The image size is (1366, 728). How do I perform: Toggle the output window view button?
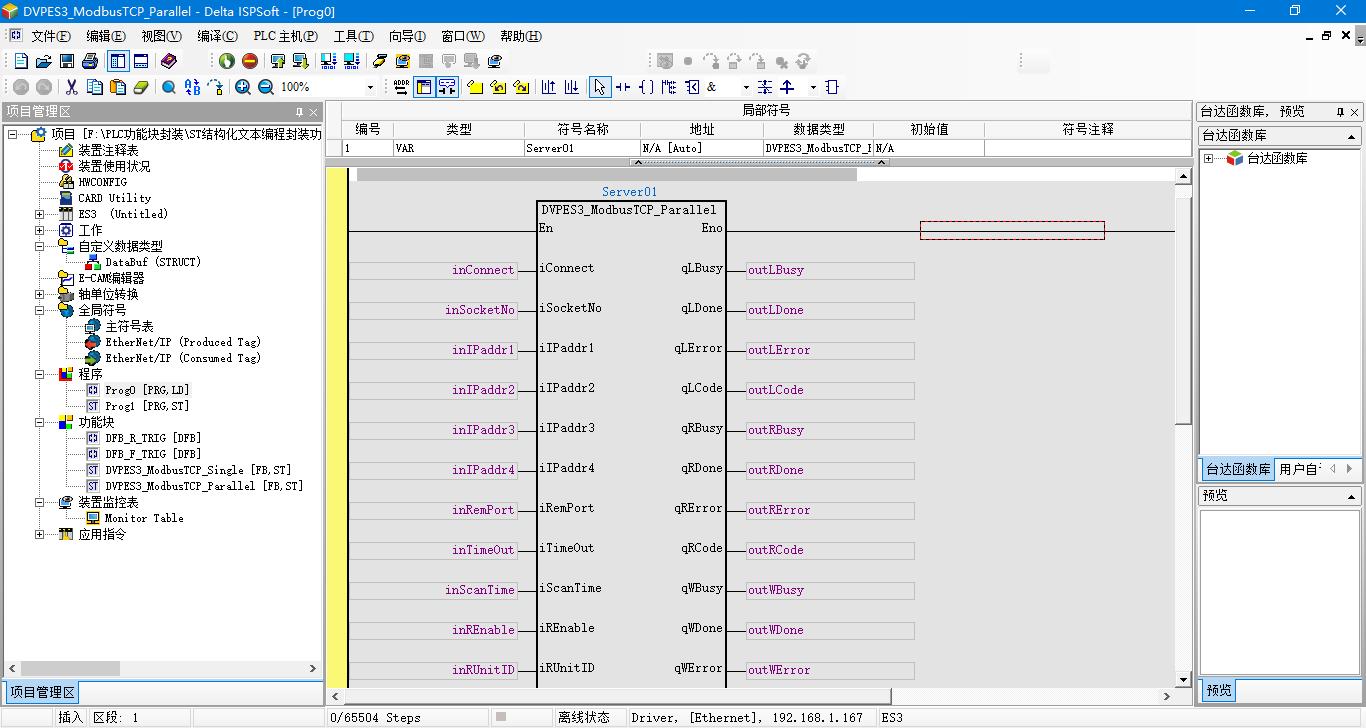[141, 62]
